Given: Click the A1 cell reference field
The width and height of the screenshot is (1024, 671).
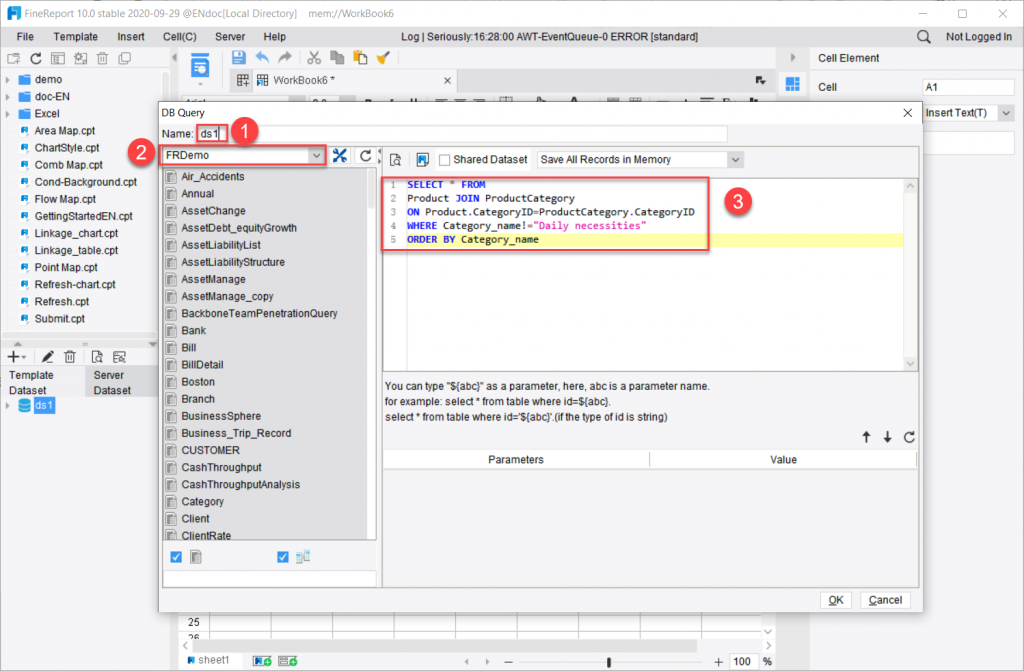Looking at the screenshot, I should [x=968, y=87].
